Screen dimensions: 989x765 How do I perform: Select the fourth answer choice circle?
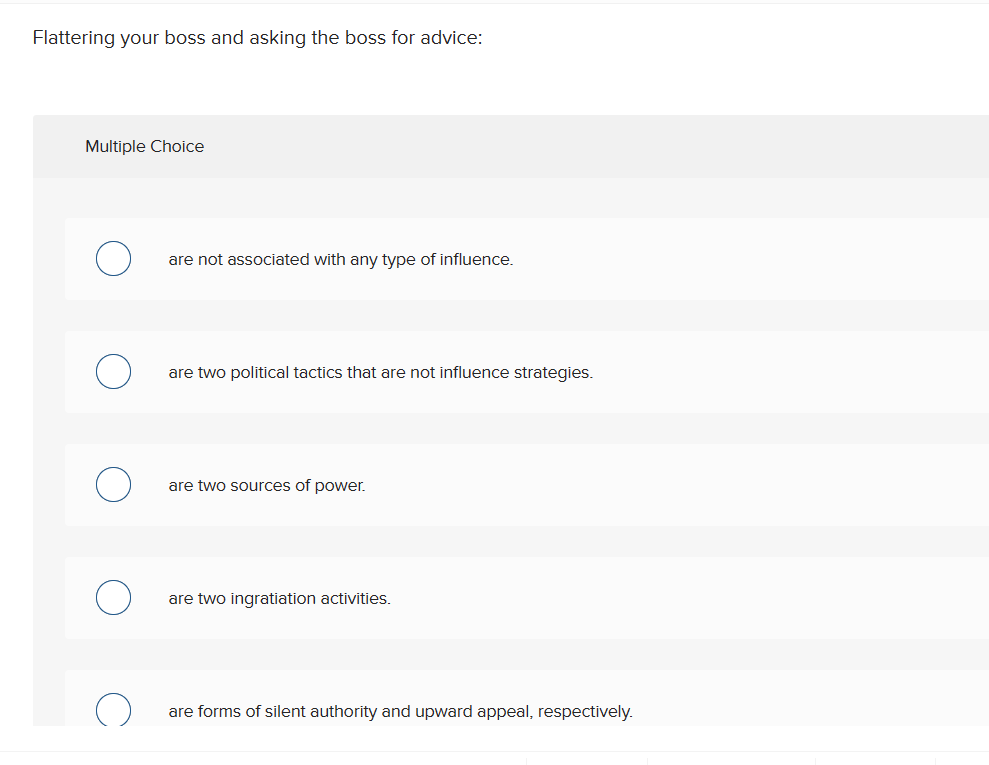pyautogui.click(x=113, y=597)
